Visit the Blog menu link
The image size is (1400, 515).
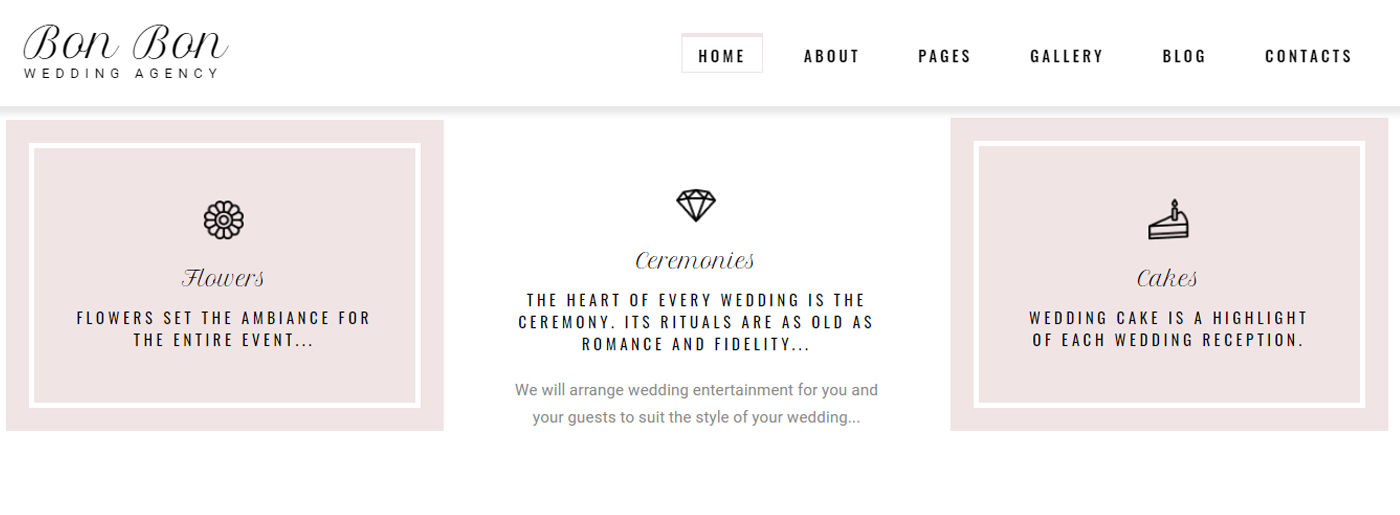click(x=1185, y=56)
